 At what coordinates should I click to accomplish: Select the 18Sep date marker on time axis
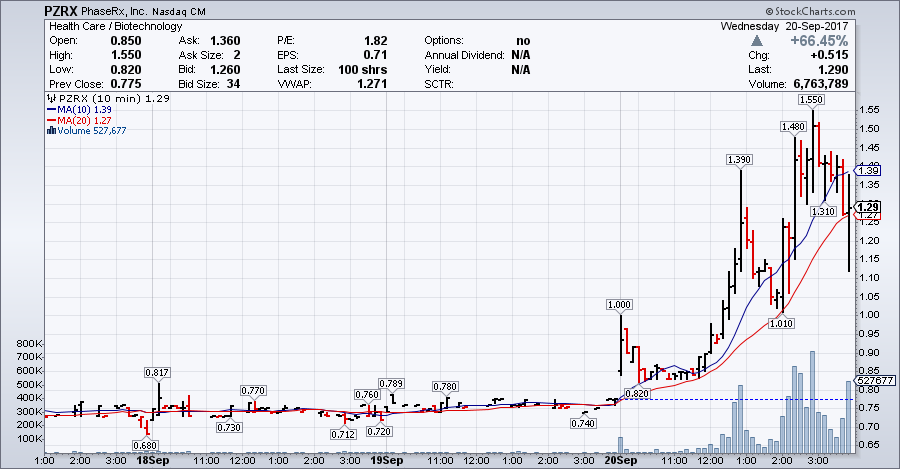(150, 462)
